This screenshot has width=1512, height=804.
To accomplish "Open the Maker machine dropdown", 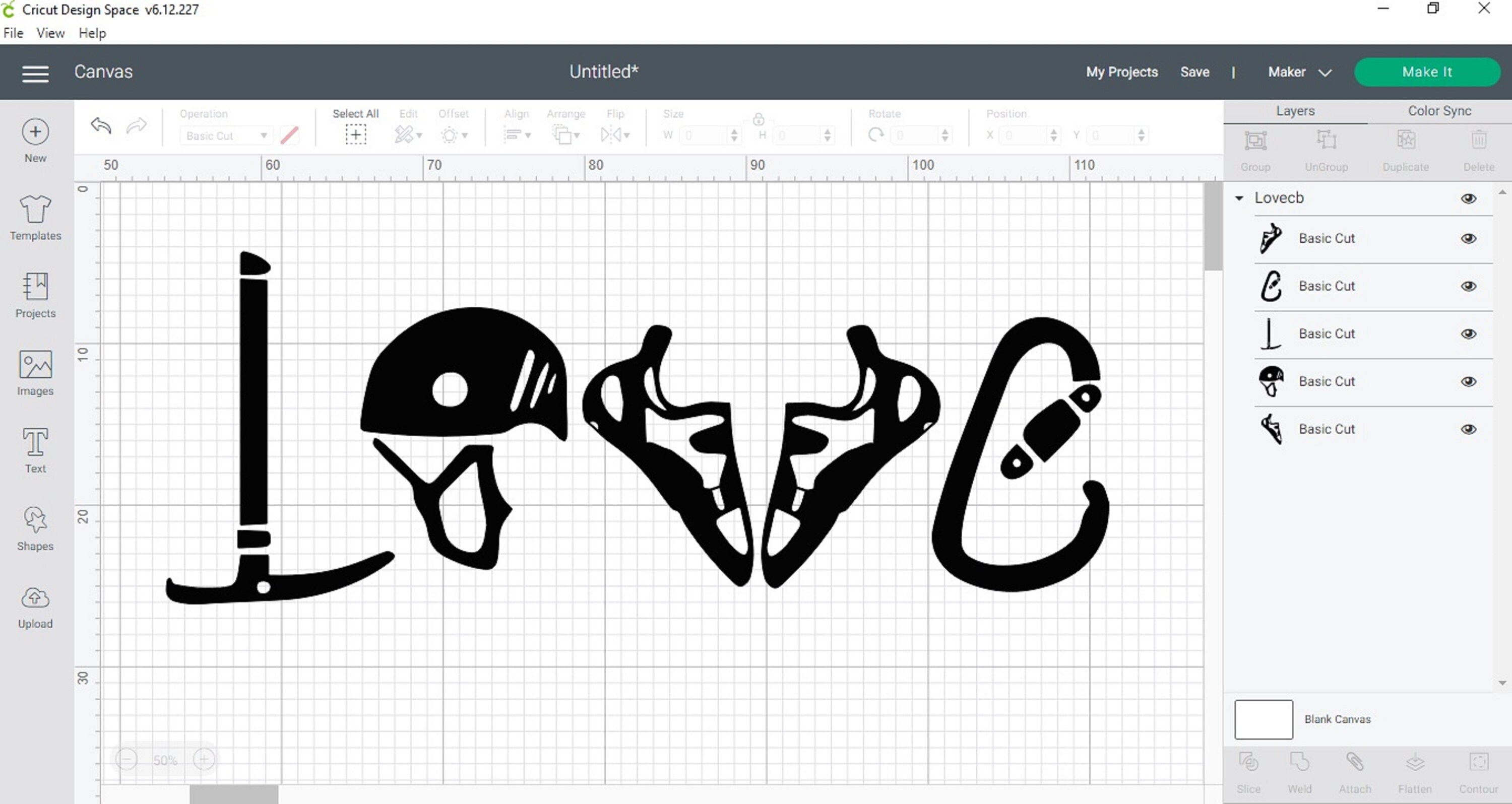I will (x=1299, y=72).
